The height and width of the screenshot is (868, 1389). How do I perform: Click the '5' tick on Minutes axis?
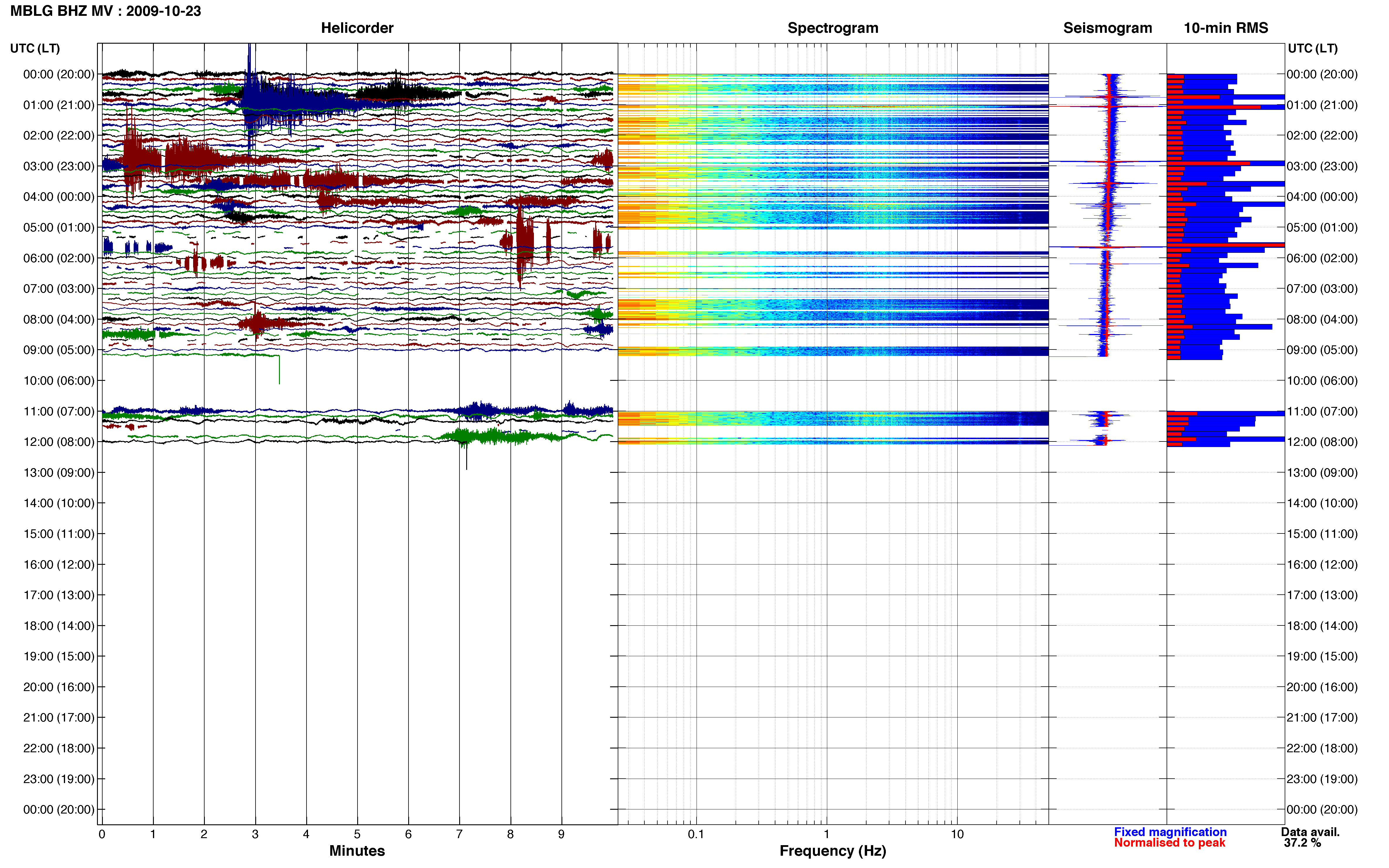point(357,834)
